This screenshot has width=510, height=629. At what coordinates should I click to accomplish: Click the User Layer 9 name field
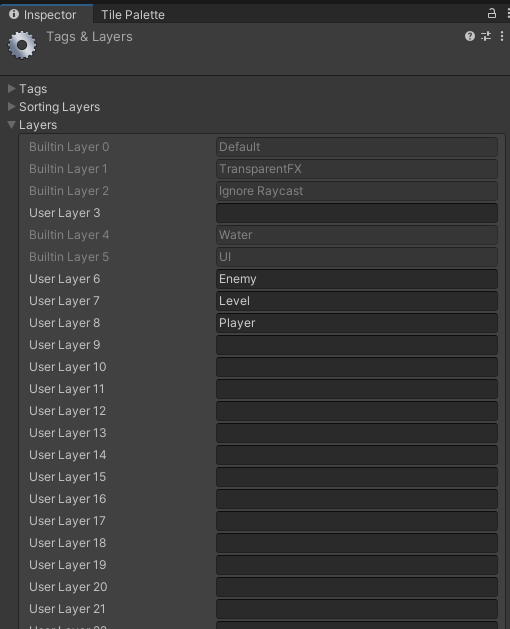click(357, 345)
